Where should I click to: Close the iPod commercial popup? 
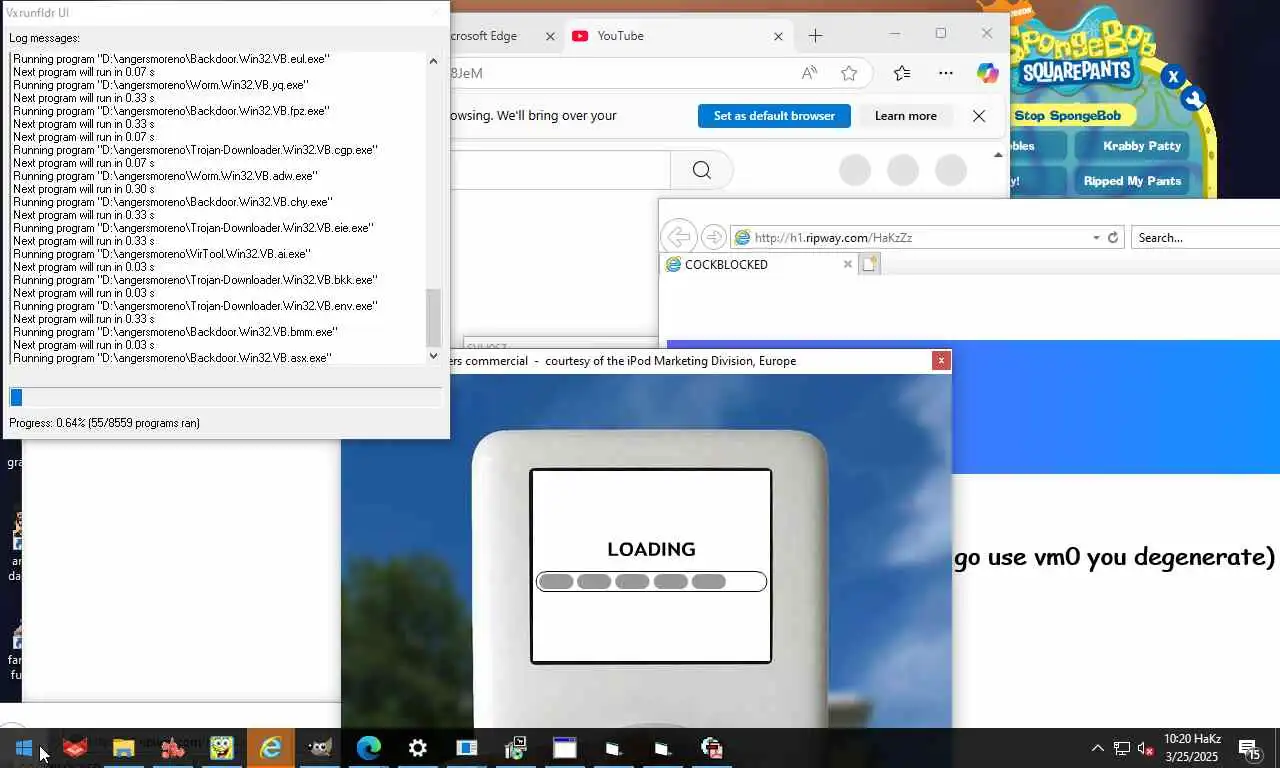[941, 361]
